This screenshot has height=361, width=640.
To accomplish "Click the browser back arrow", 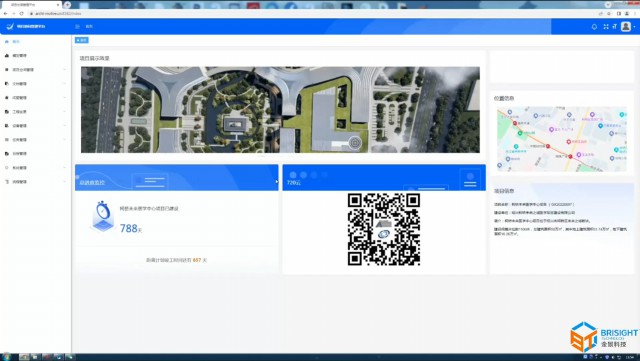I will point(5,13).
